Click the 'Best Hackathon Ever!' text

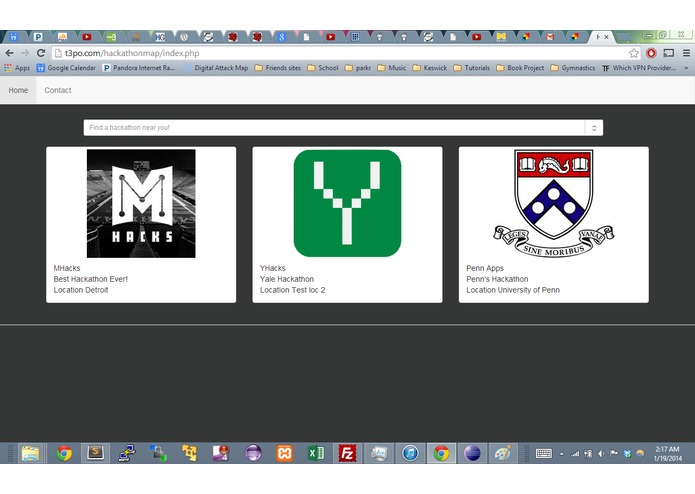pos(90,279)
